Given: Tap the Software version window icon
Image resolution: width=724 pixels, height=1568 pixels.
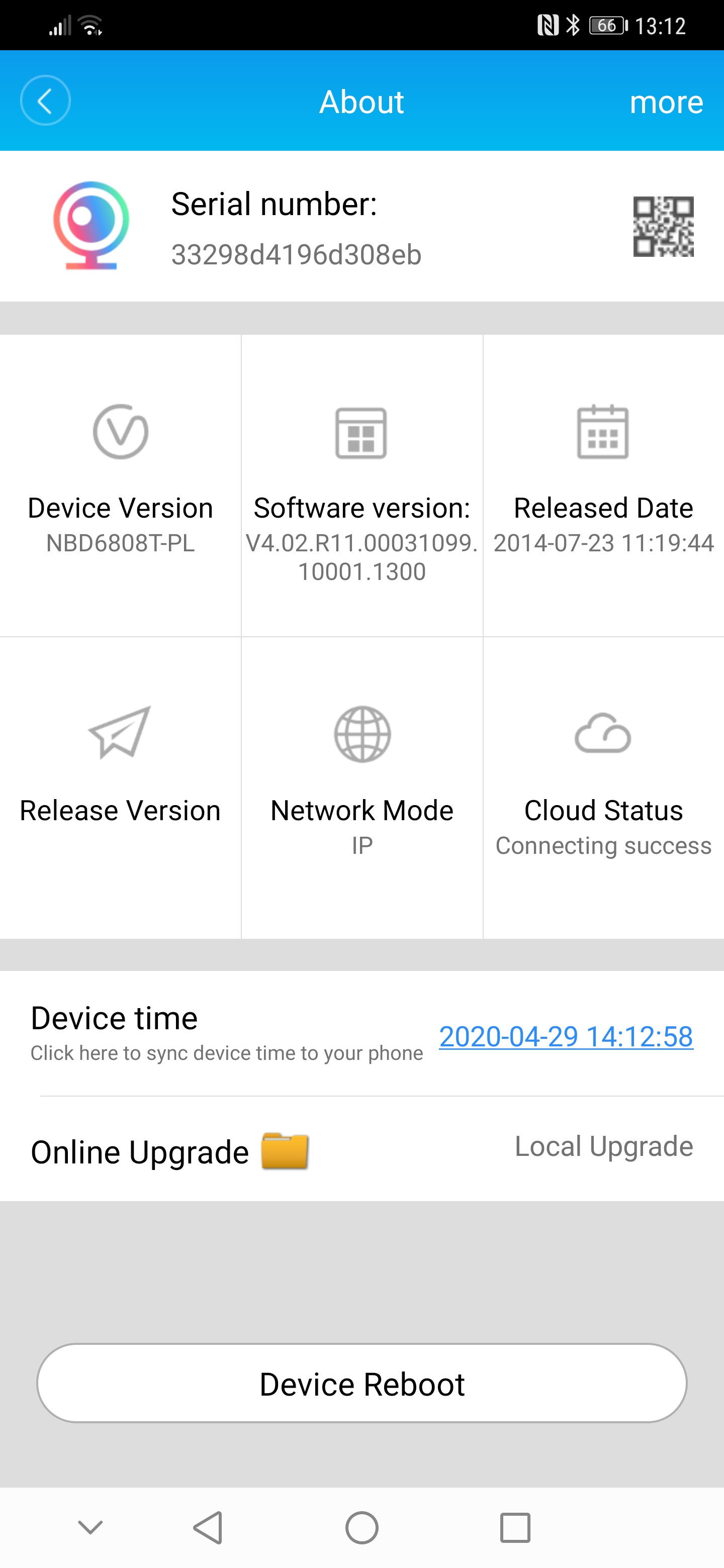Looking at the screenshot, I should [361, 433].
